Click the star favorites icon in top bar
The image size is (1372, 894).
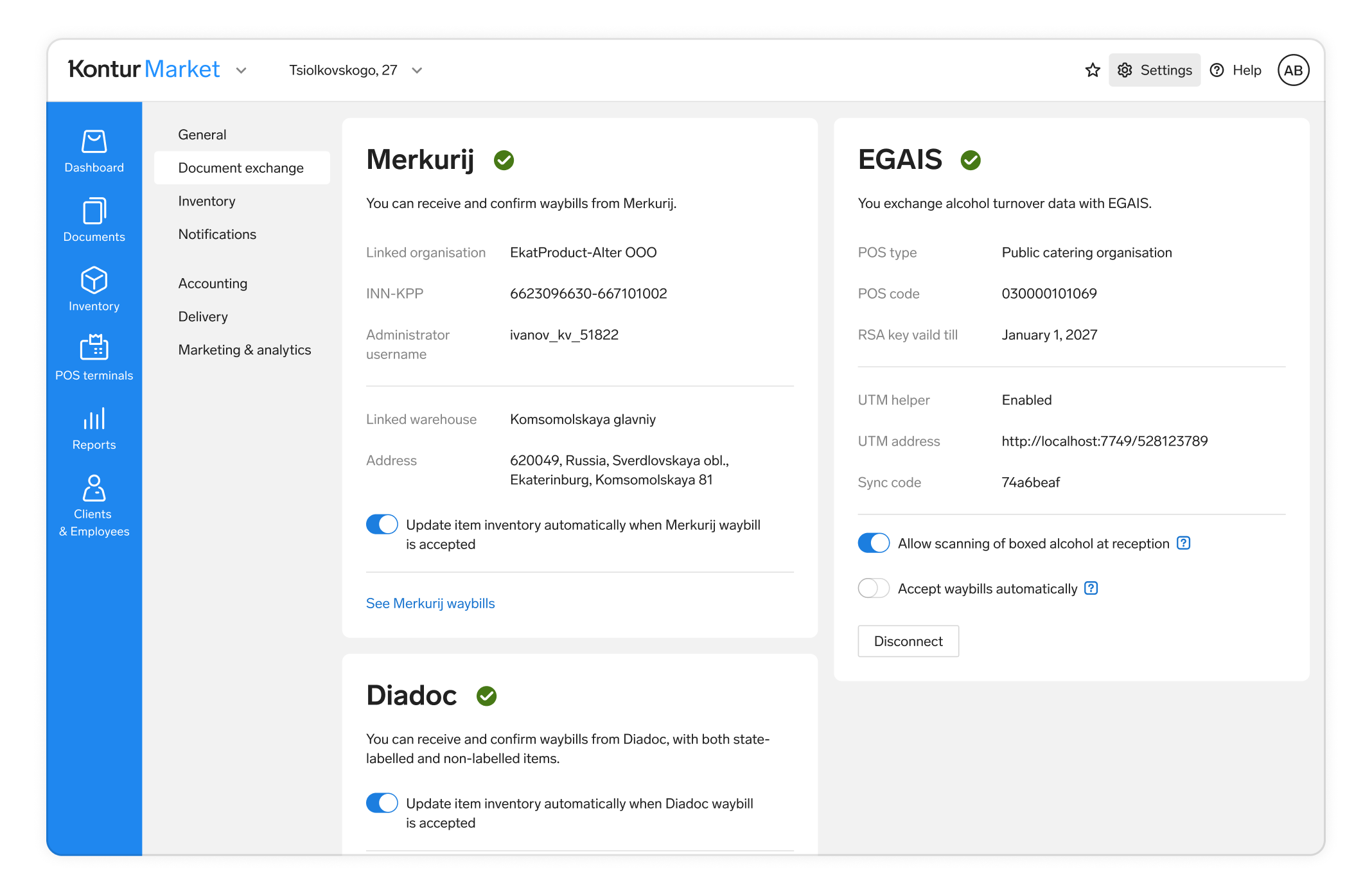[1092, 70]
